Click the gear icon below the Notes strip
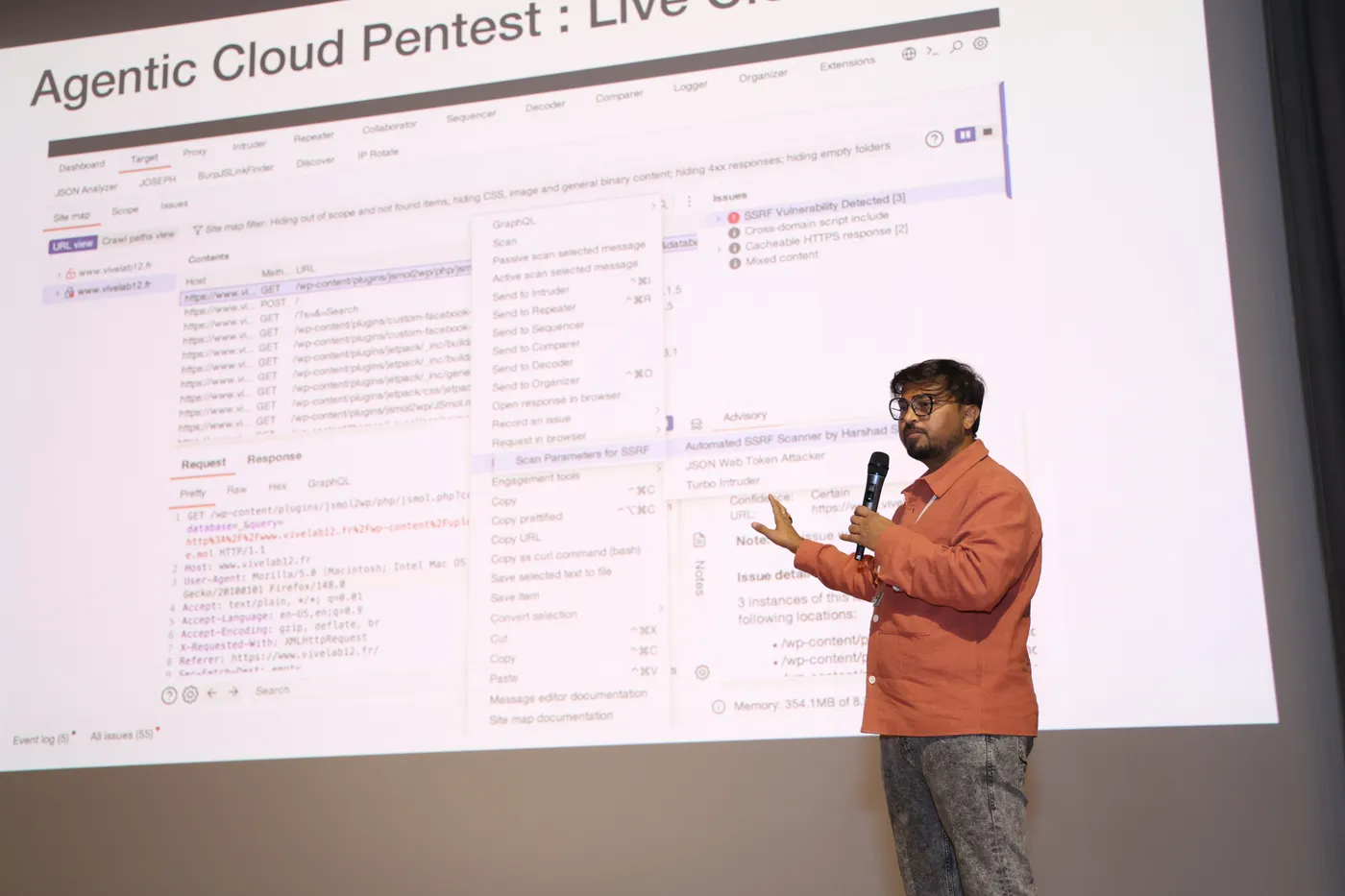The width and height of the screenshot is (1345, 896). pos(702,672)
